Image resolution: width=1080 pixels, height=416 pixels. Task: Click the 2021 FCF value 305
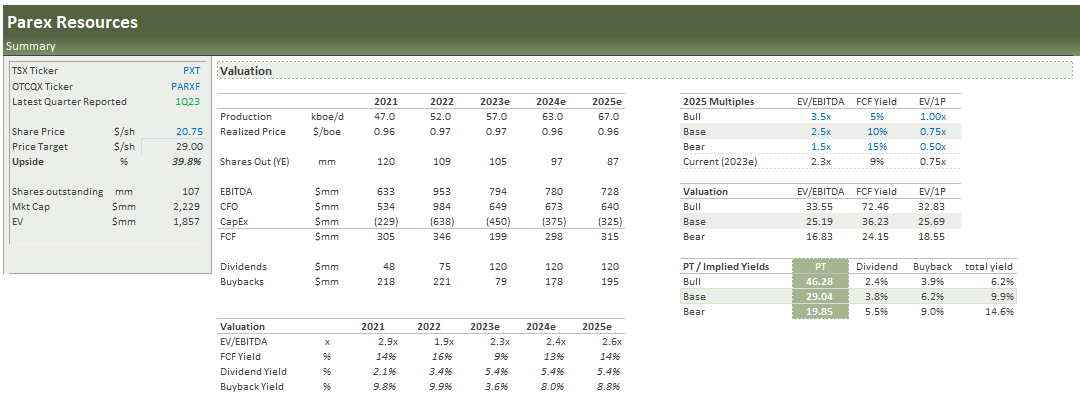(x=386, y=237)
